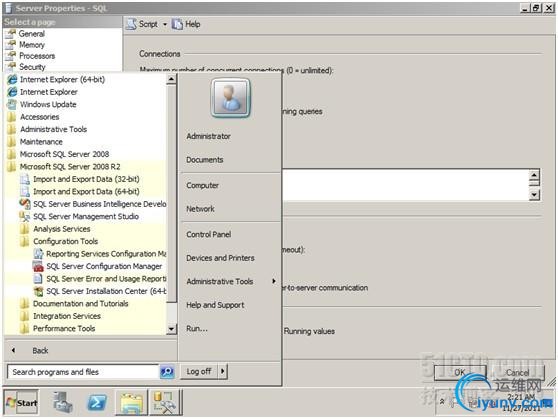Click the Script toolbar icon
558x419 pixels.
(x=131, y=24)
